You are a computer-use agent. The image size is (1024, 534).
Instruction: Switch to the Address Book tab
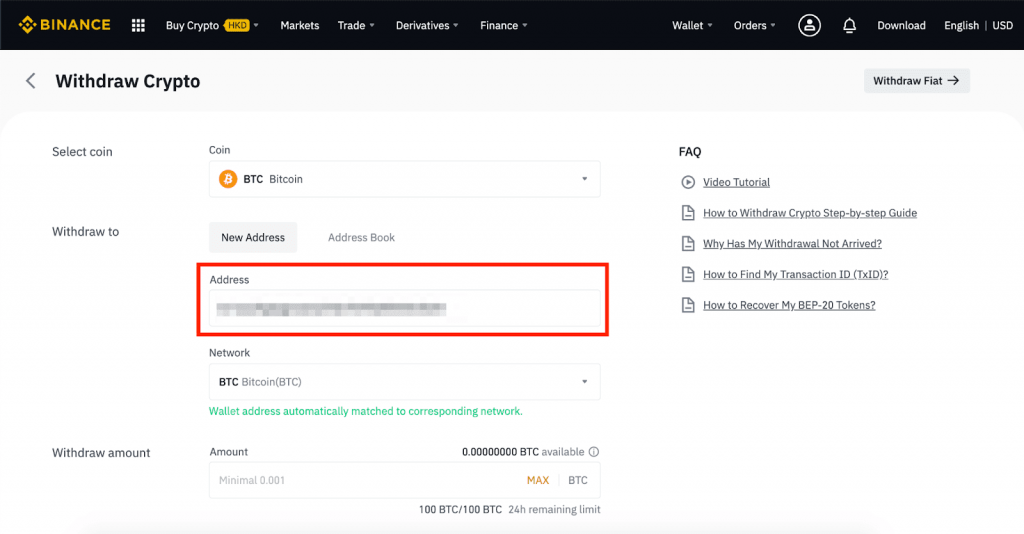pos(361,238)
